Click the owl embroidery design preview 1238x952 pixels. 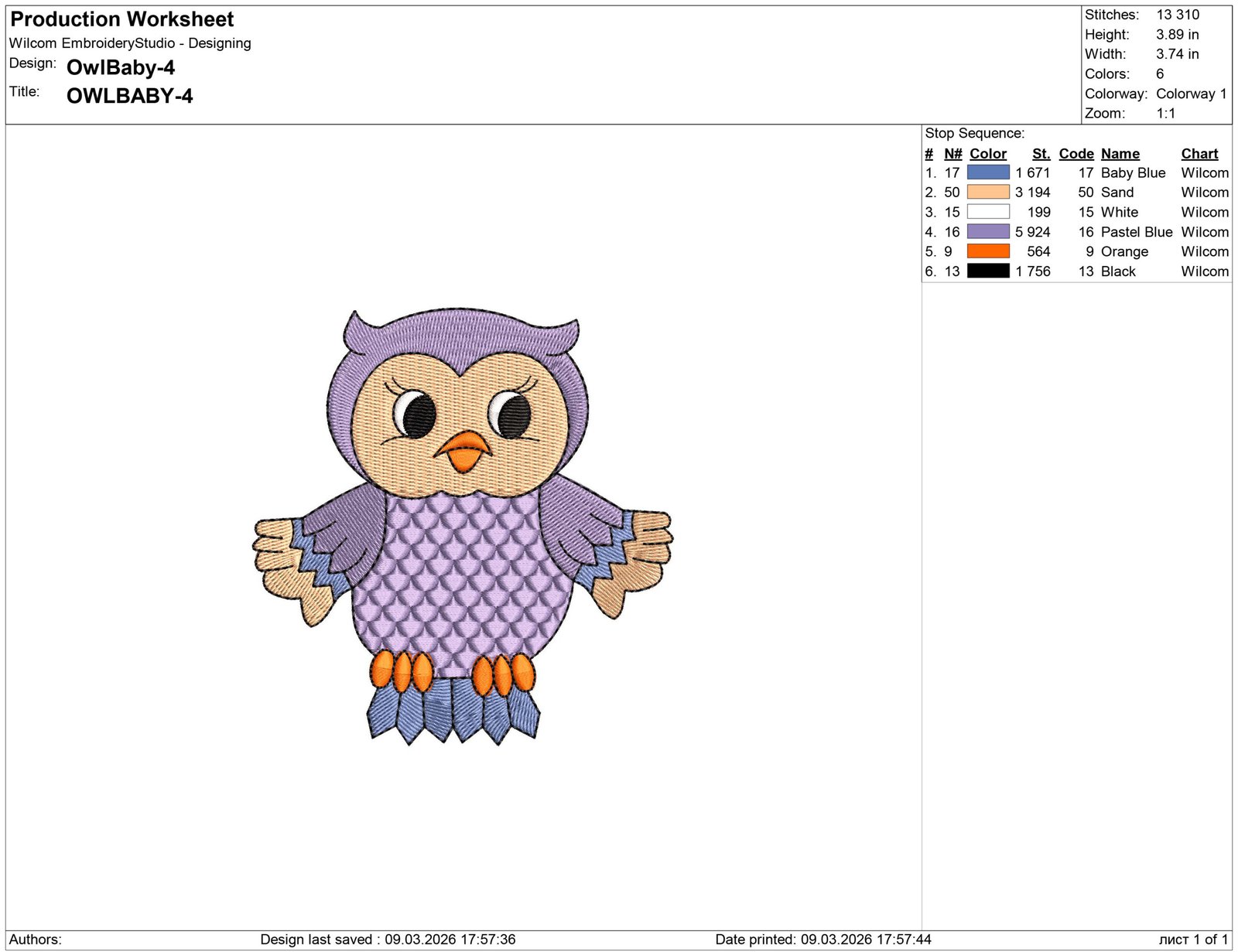pos(462,526)
